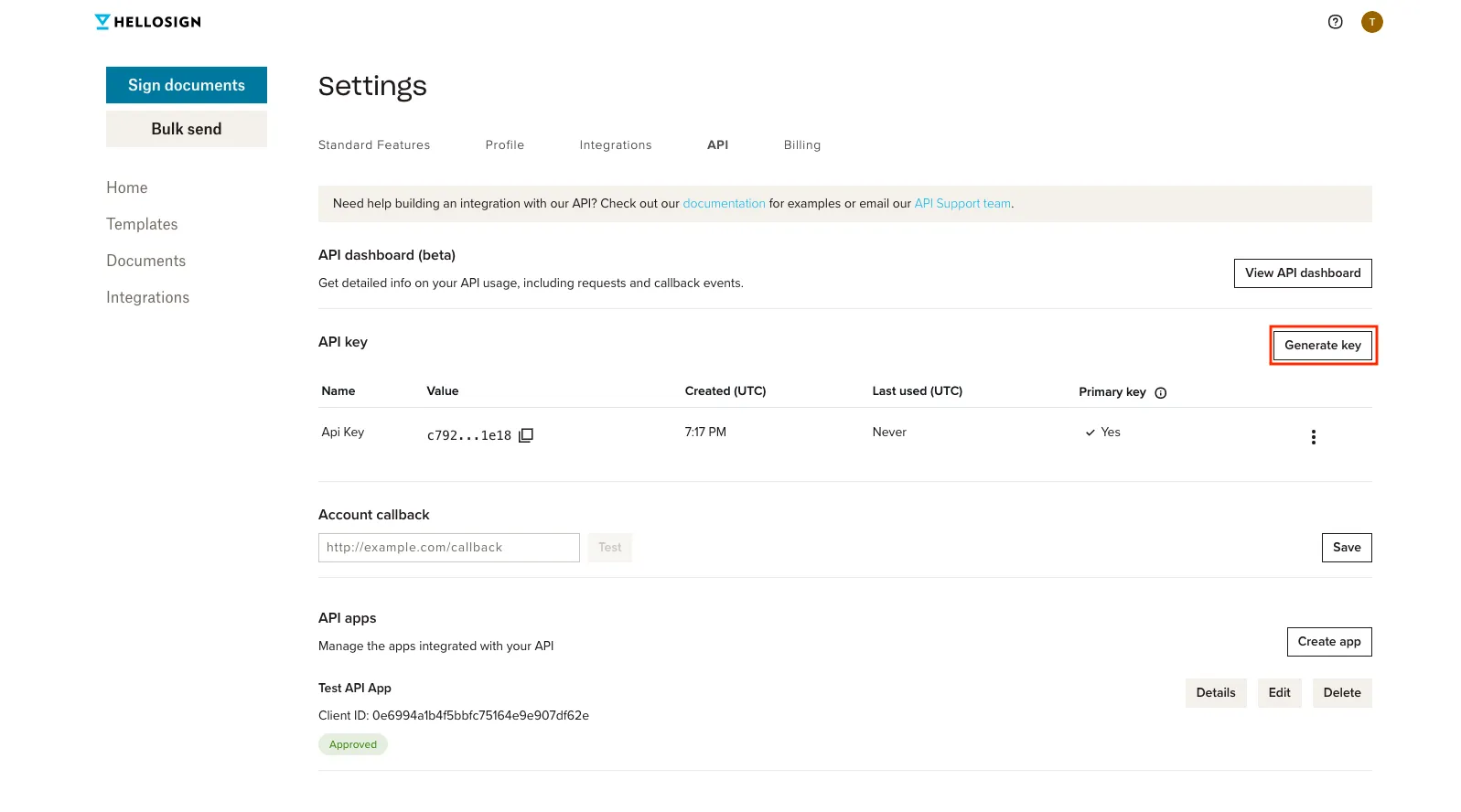The width and height of the screenshot is (1461, 812).
Task: Click the API Support team link
Action: click(962, 203)
